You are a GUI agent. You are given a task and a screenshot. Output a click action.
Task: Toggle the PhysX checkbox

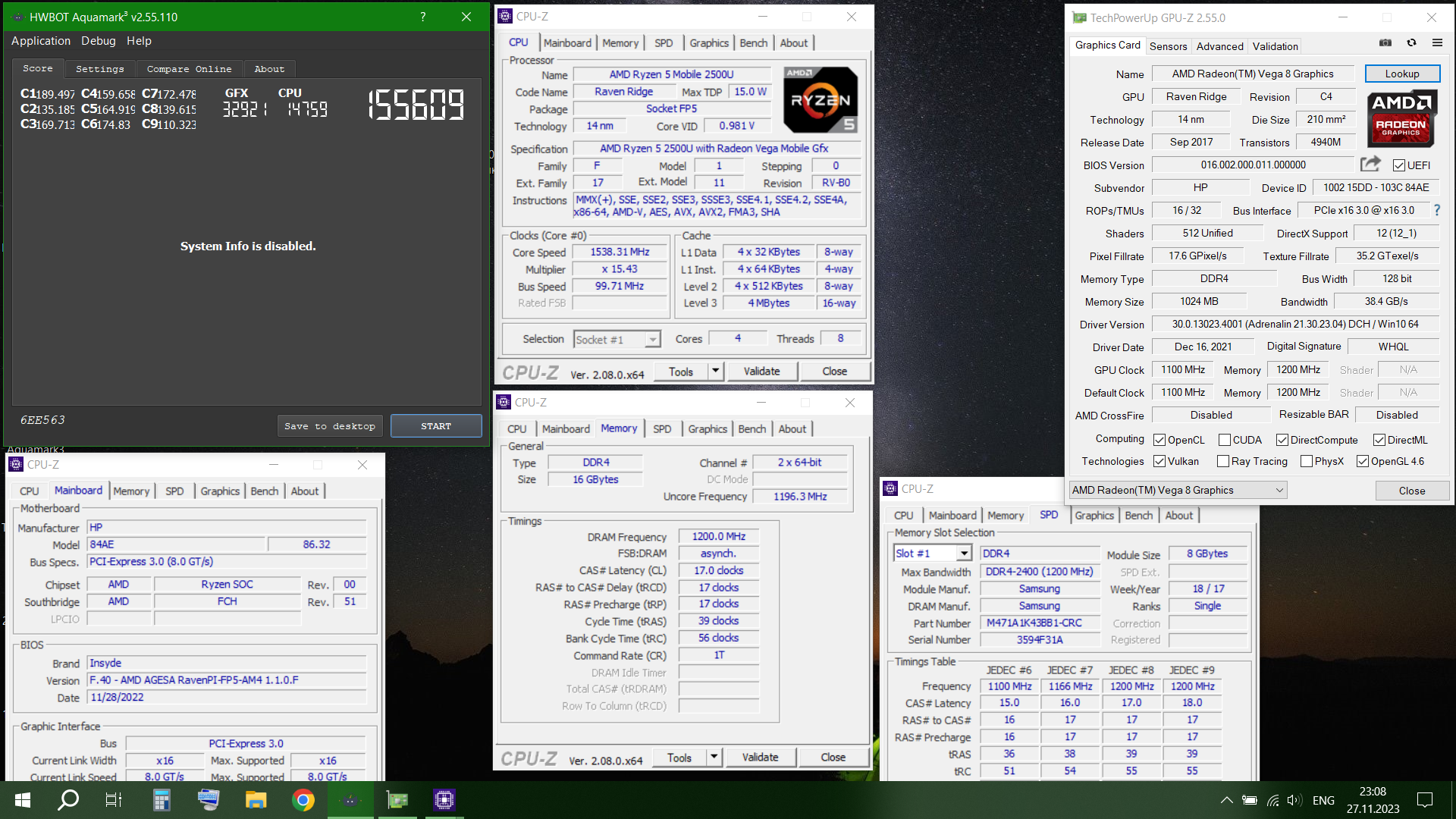click(1306, 461)
